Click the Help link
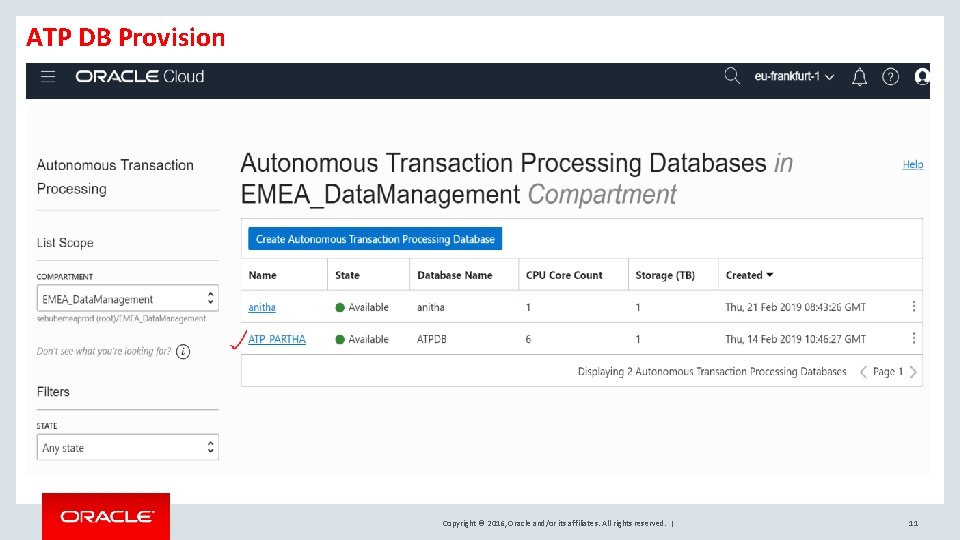The height and width of the screenshot is (540, 960). click(x=912, y=164)
